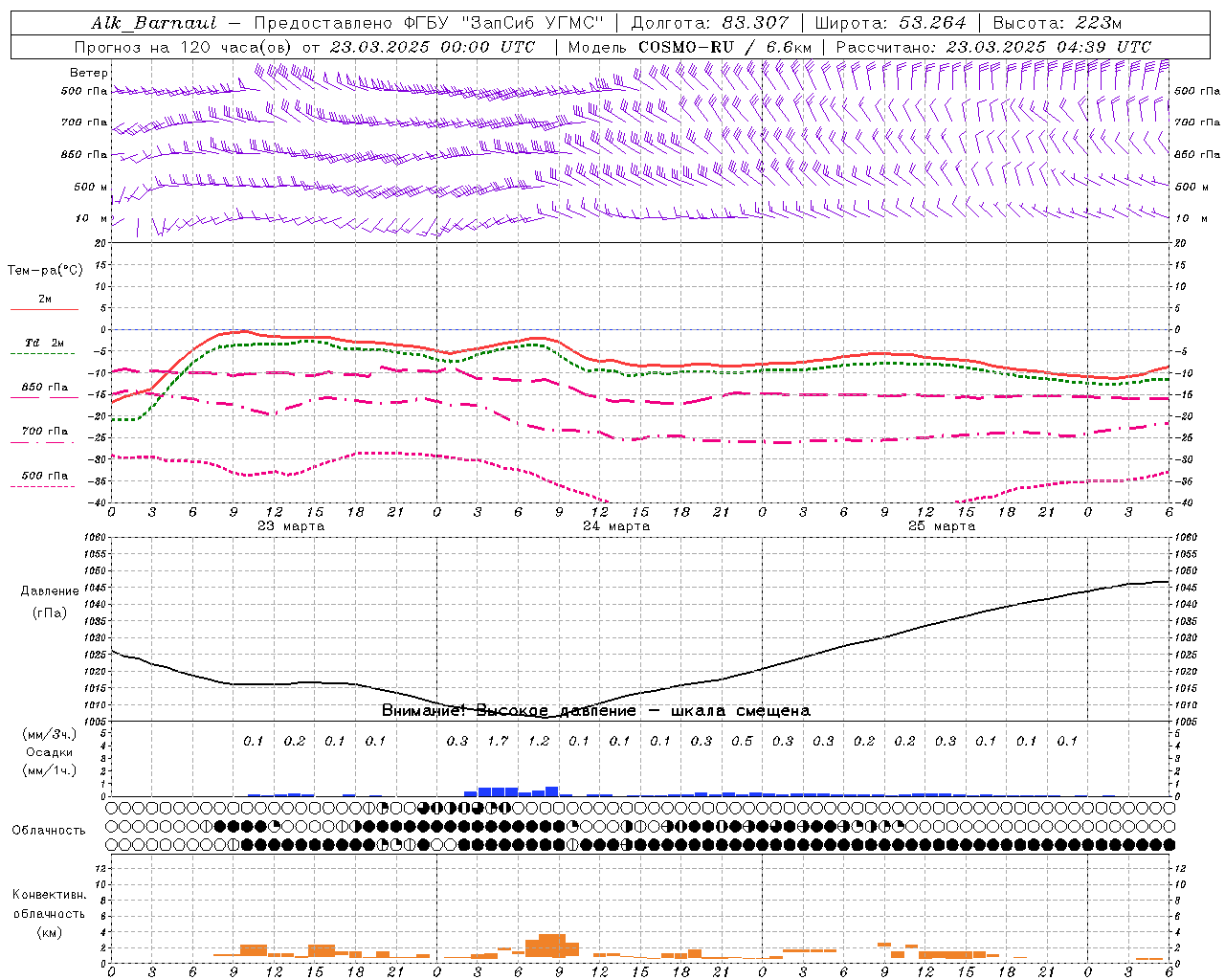Click the latitude value Широта: 53.264
This screenshot has width=1225, height=980.
(x=890, y=23)
